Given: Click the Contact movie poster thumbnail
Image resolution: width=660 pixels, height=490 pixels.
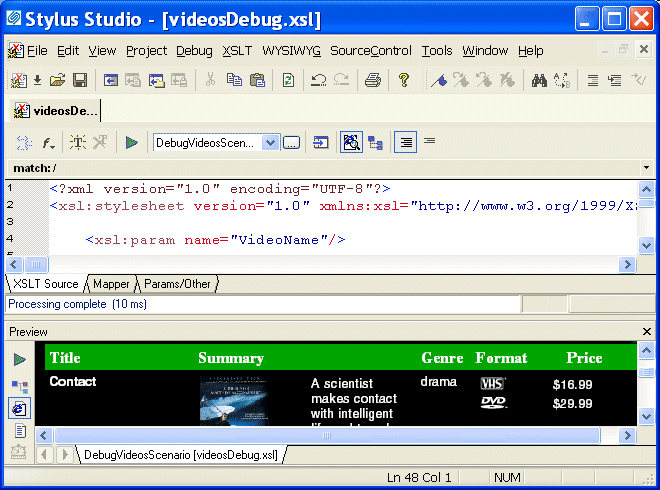Looking at the screenshot, I should (x=233, y=401).
